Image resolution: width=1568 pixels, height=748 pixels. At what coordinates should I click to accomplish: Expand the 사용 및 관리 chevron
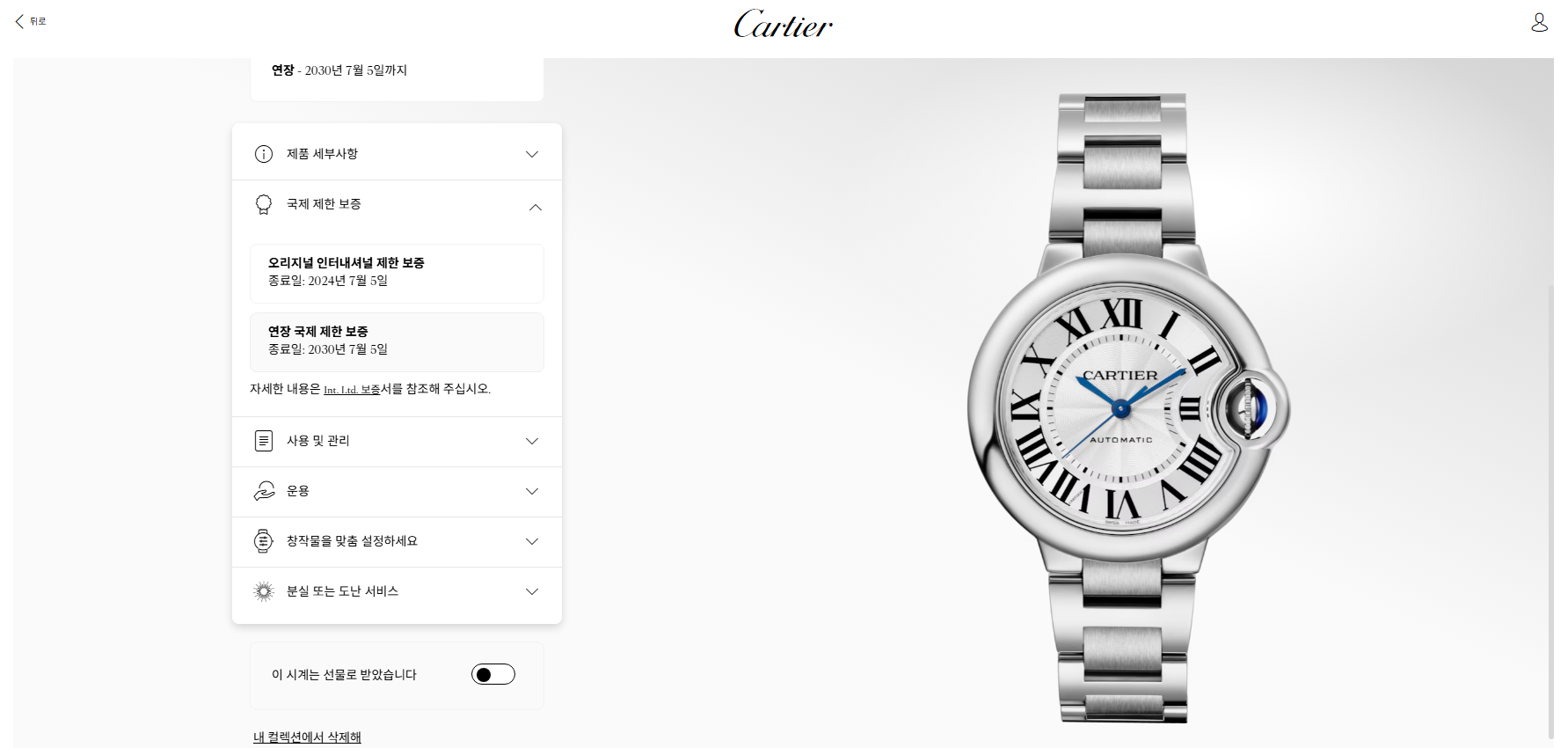tap(532, 441)
